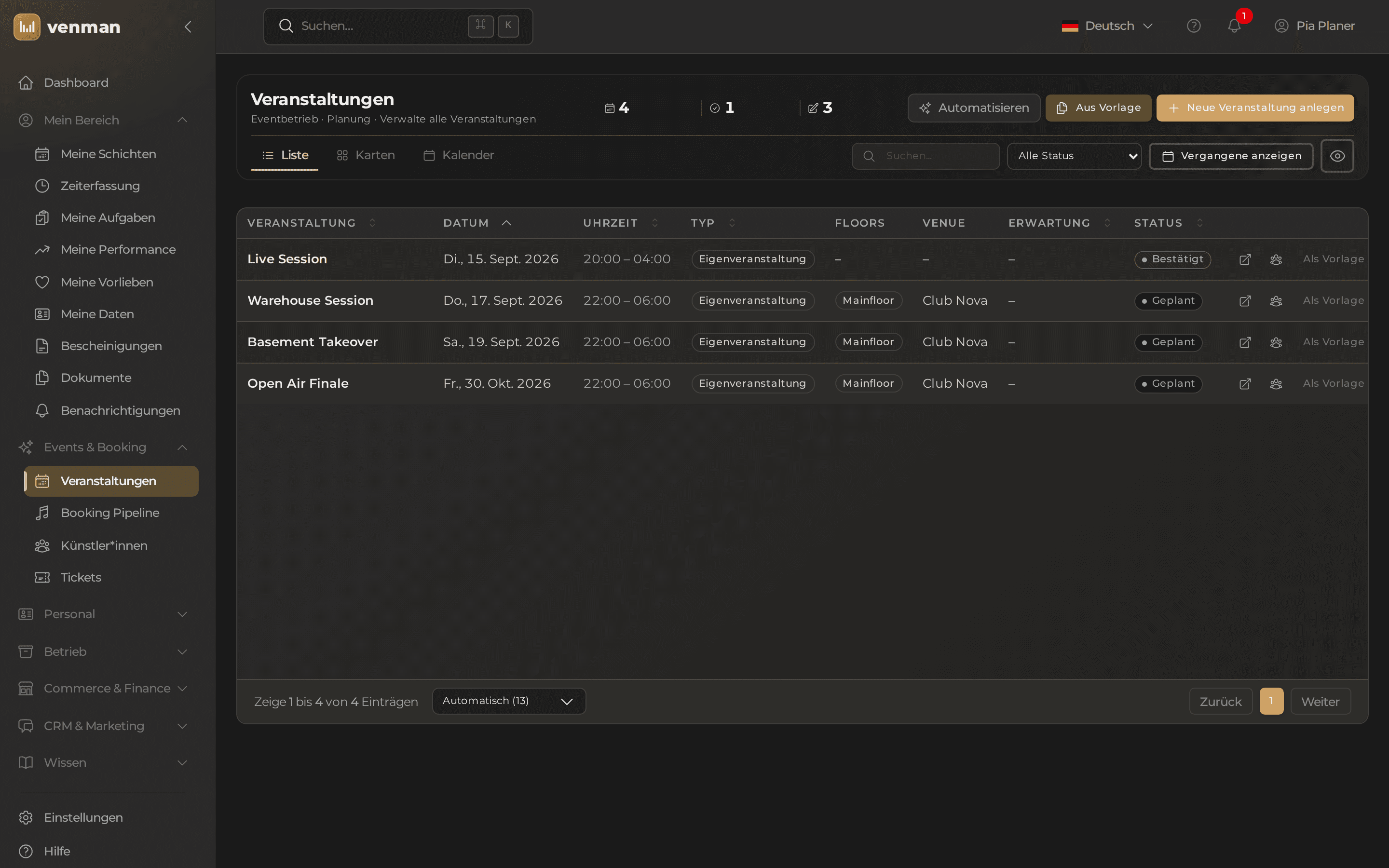Click Neue Veranstaltung anlegen

(x=1255, y=108)
